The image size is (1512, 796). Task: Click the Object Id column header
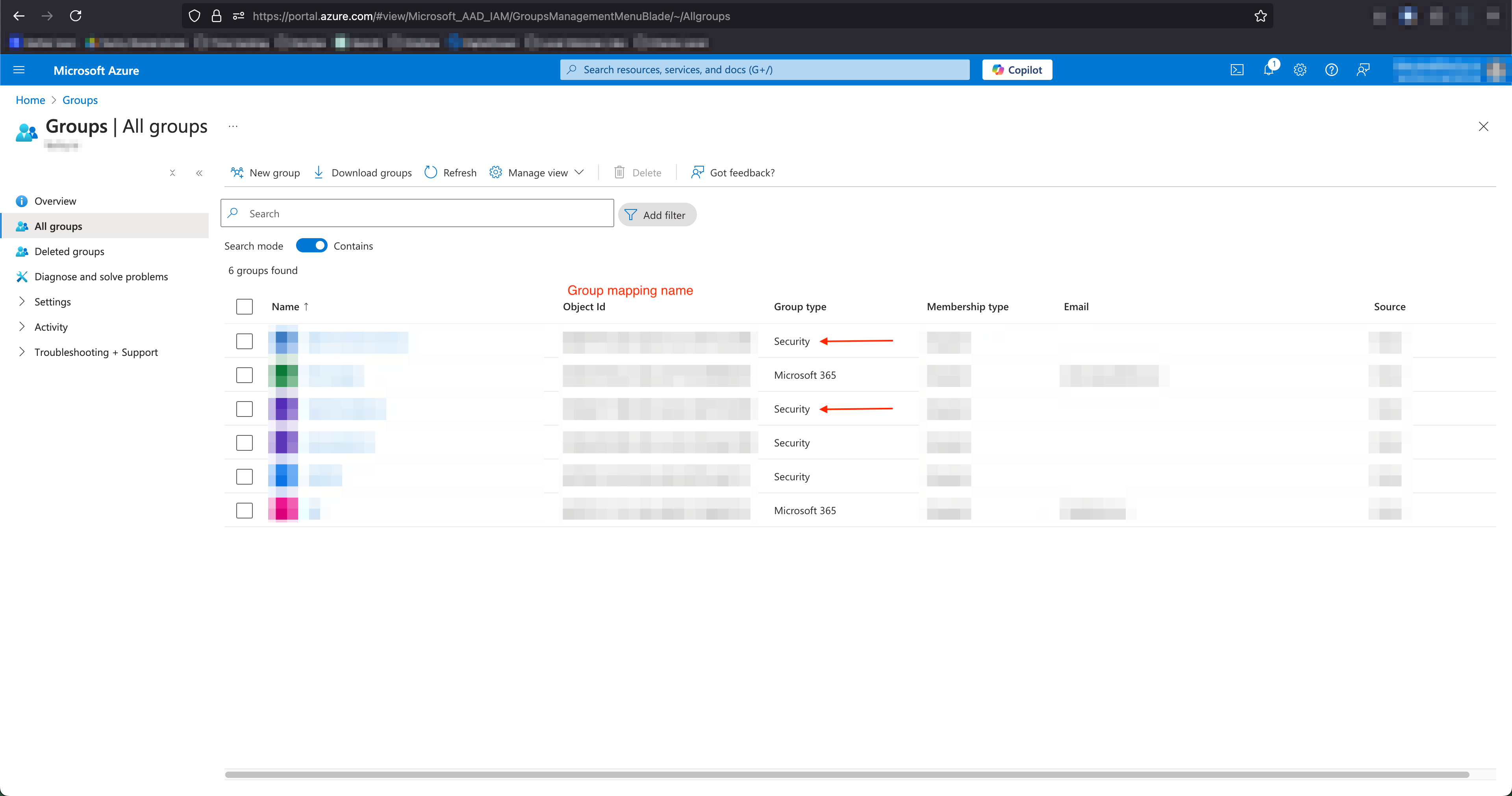pyautogui.click(x=584, y=306)
